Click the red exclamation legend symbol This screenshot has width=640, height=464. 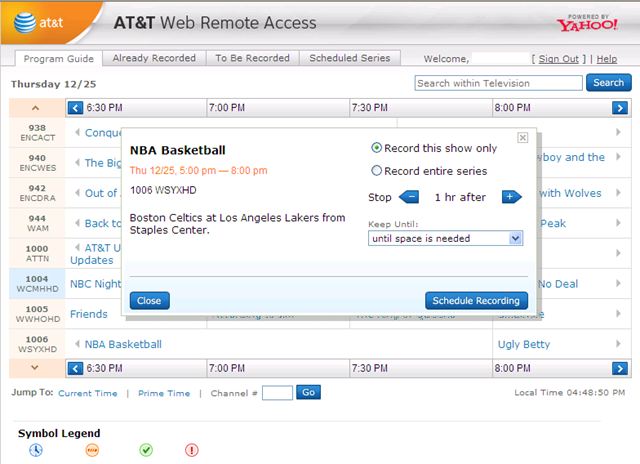[x=192, y=450]
